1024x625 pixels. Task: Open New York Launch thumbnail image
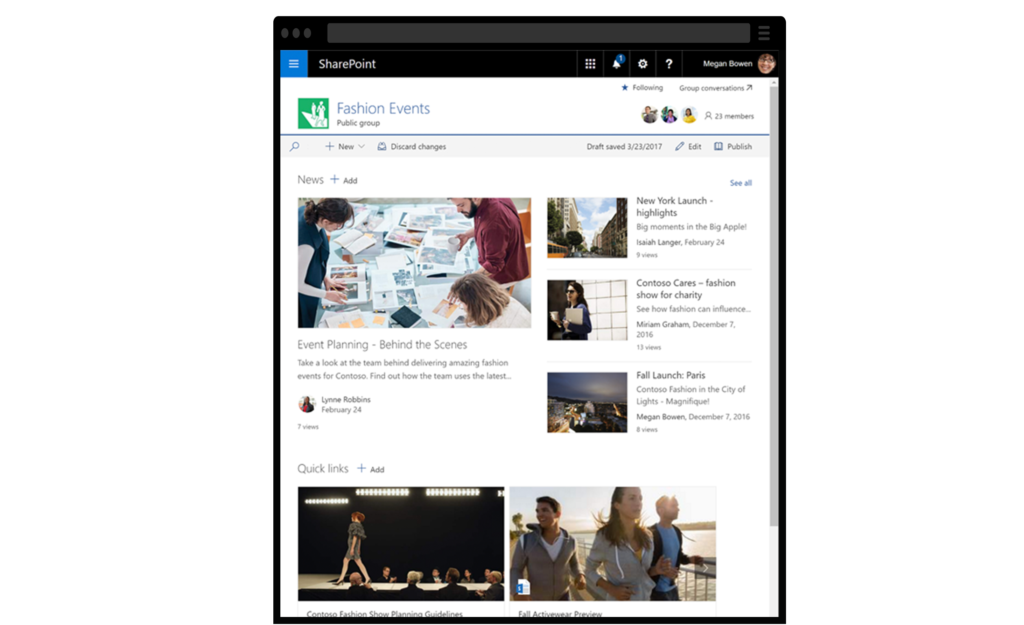tap(587, 227)
